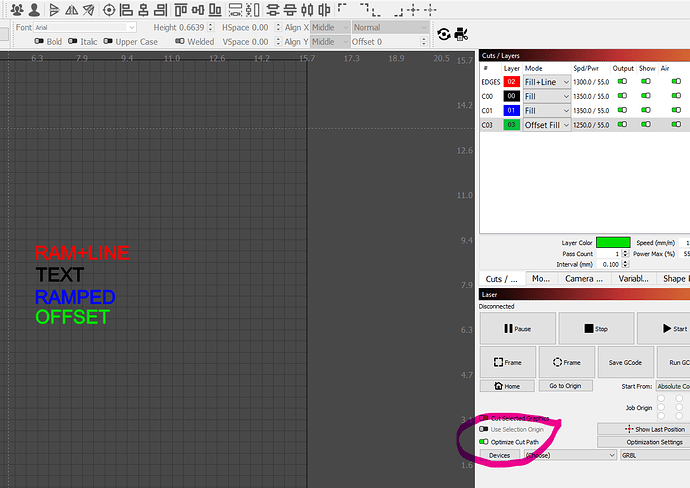Image resolution: width=690 pixels, height=488 pixels.
Task: Click the Ungroup icon with single person
Action: [x=34, y=9]
